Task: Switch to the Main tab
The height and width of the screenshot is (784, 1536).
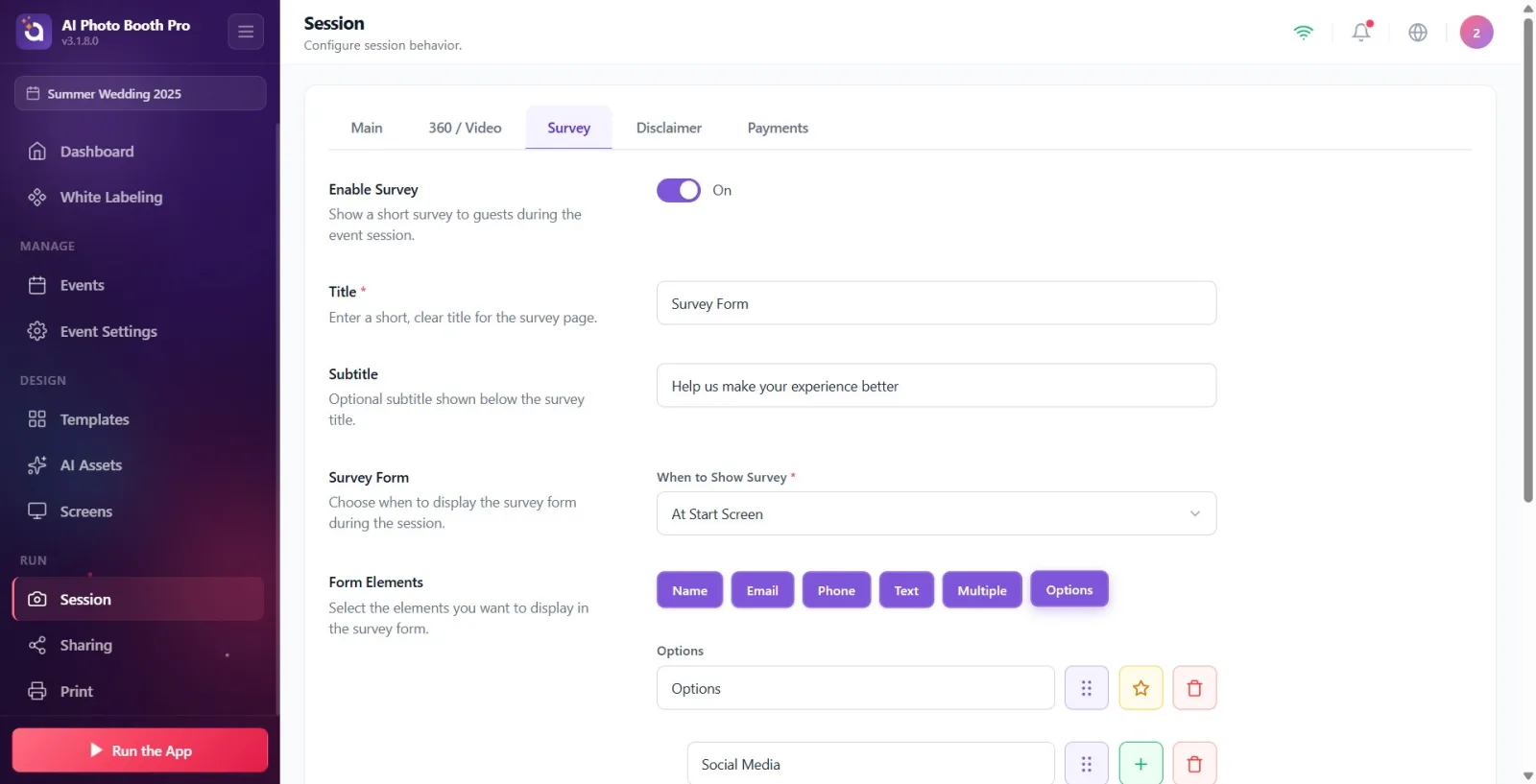Action: (367, 128)
